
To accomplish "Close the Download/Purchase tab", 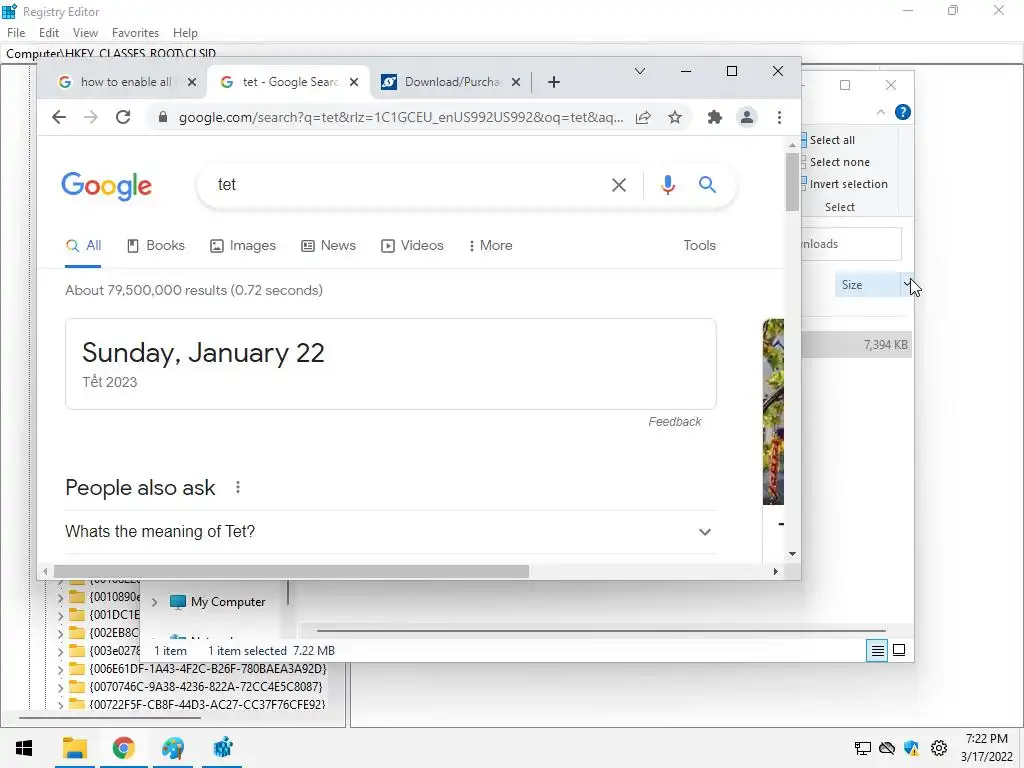I will click(x=516, y=82).
